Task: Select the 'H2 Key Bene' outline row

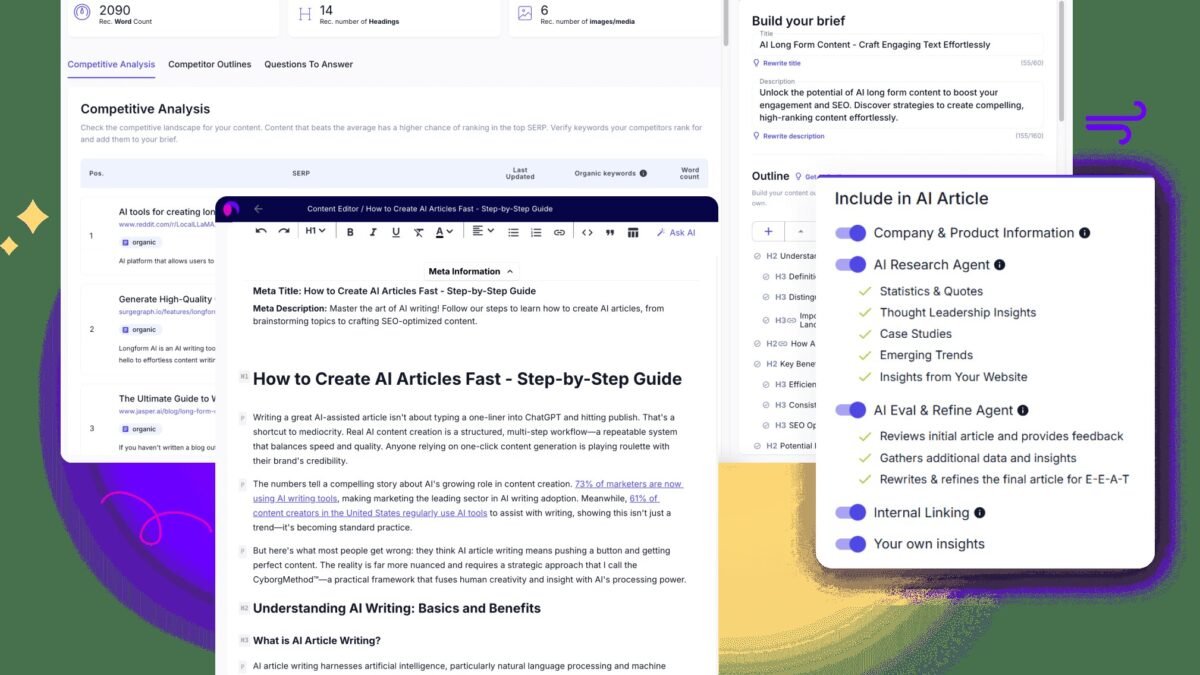Action: pos(785,364)
